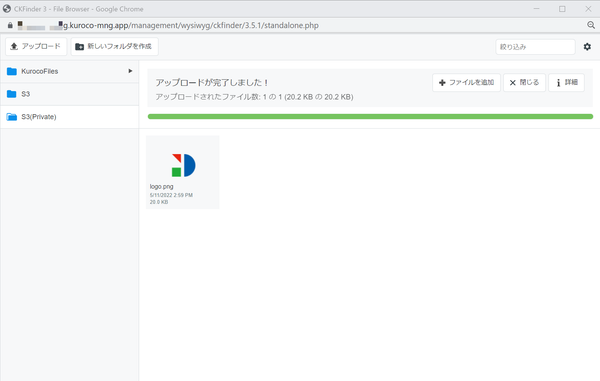Expand the KurocoFiles folder arrow
This screenshot has width=600, height=381.
tap(130, 71)
